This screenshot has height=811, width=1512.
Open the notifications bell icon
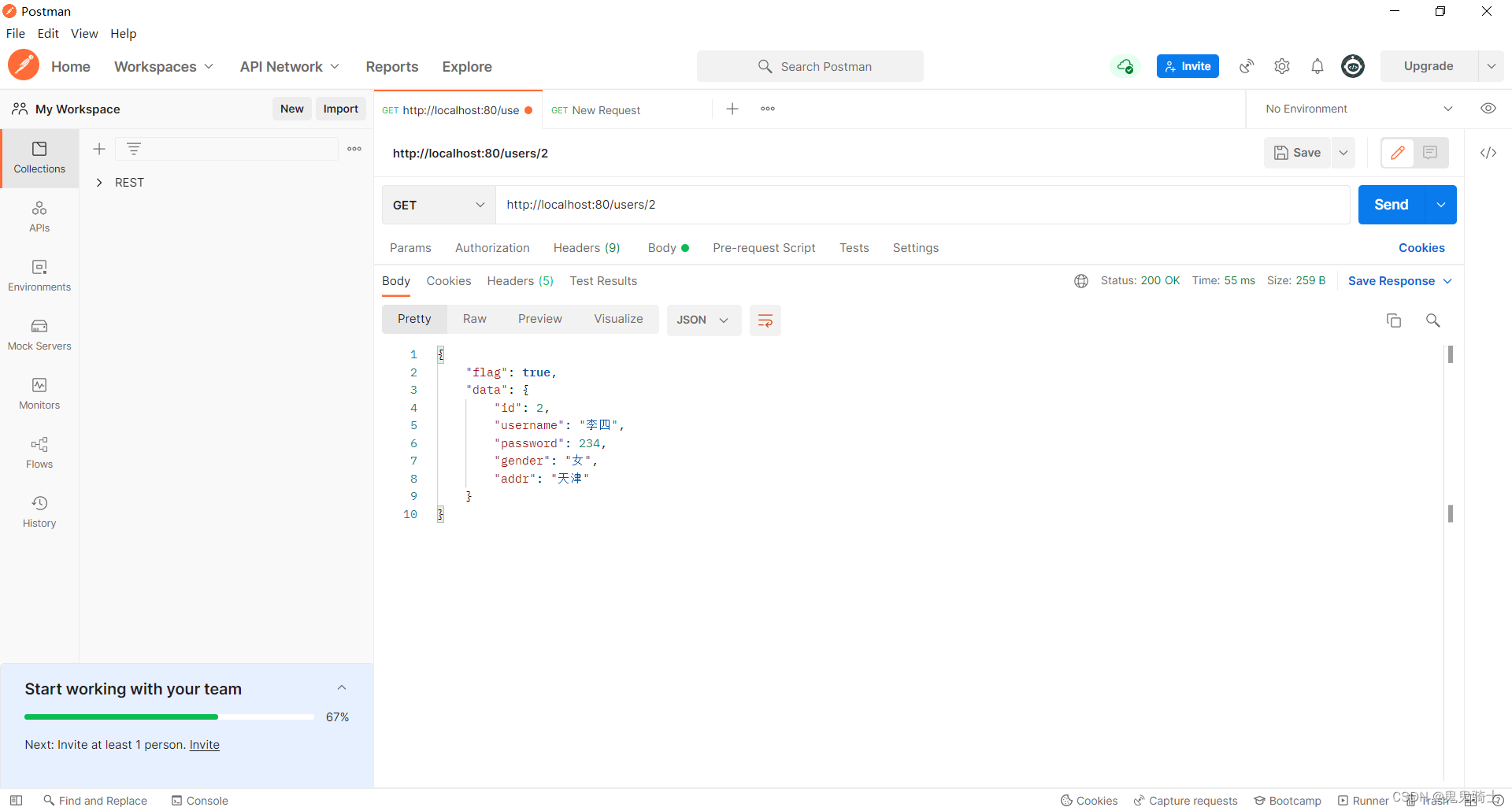(1317, 66)
